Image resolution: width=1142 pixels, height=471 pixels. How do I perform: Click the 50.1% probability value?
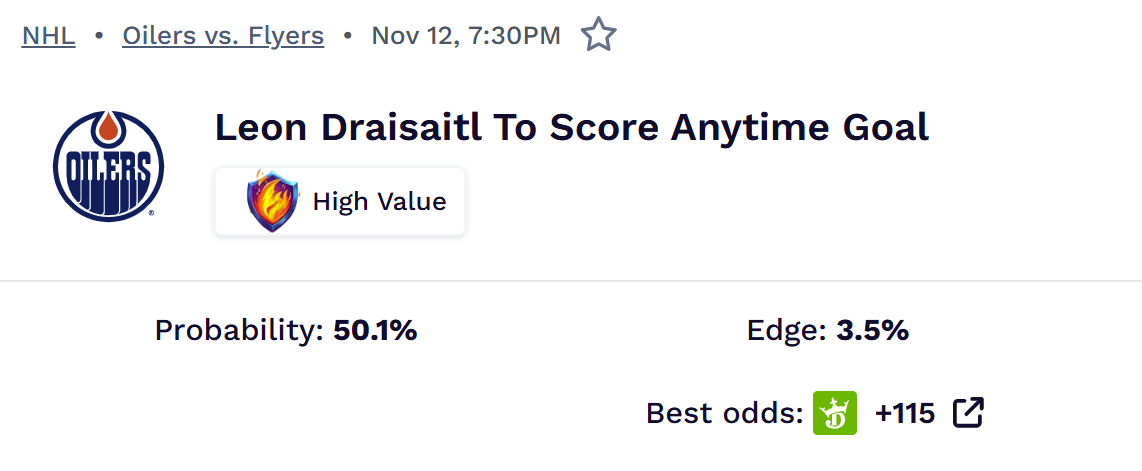click(375, 331)
